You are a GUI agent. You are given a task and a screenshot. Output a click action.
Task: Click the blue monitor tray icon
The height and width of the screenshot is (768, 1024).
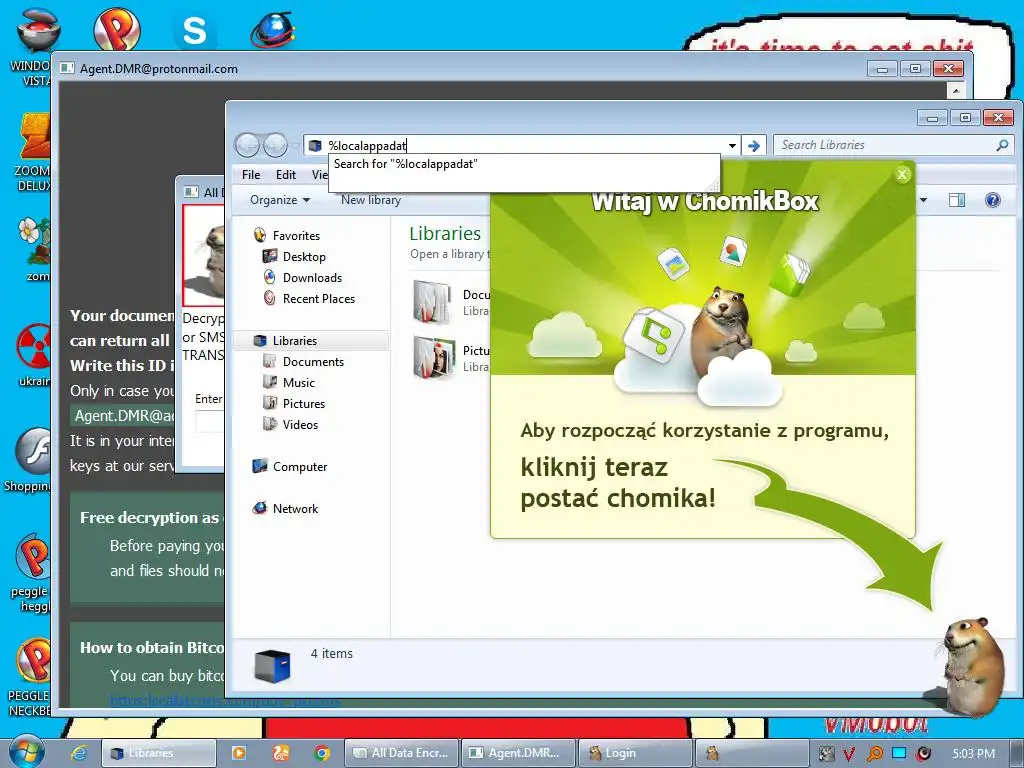click(x=899, y=753)
